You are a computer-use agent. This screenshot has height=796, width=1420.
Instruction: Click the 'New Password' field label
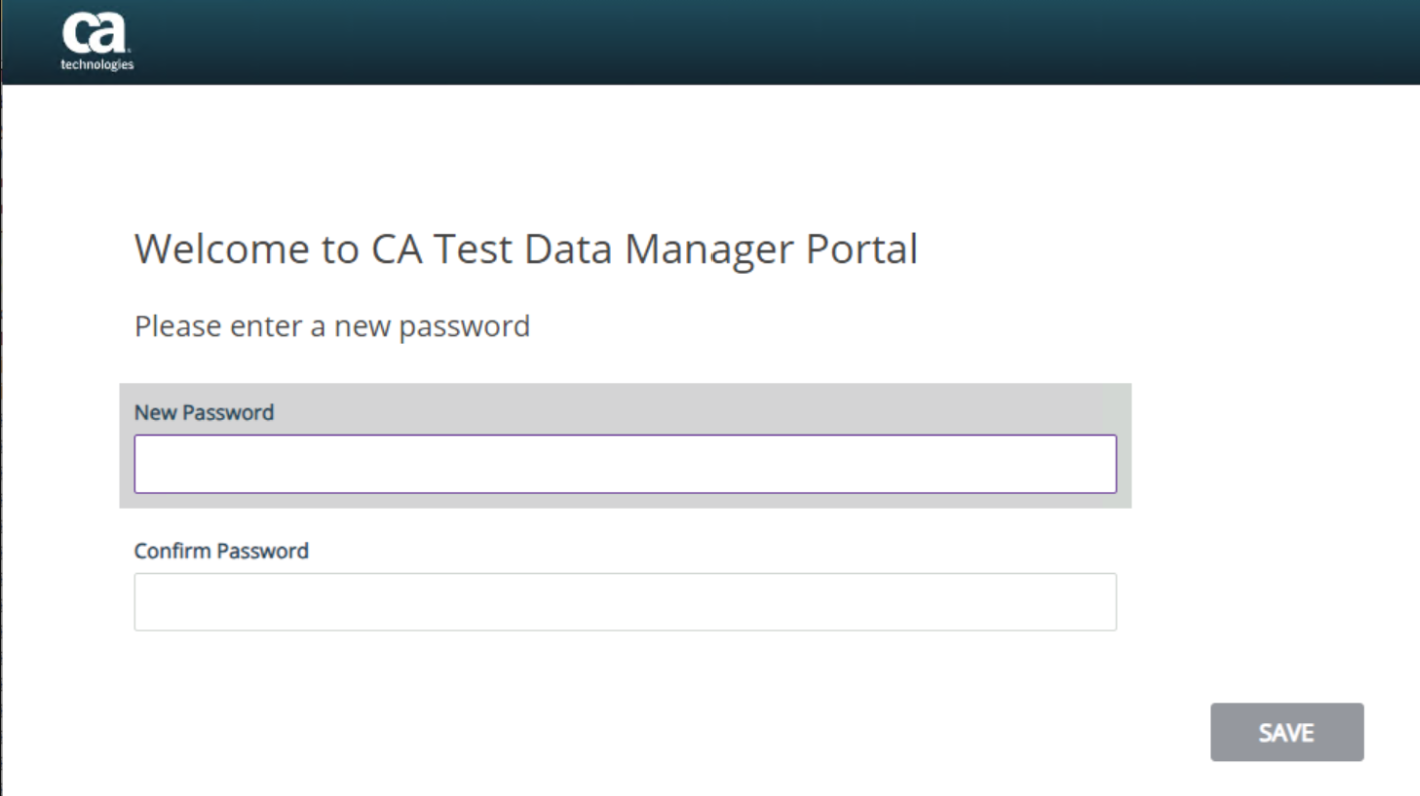[x=204, y=412]
